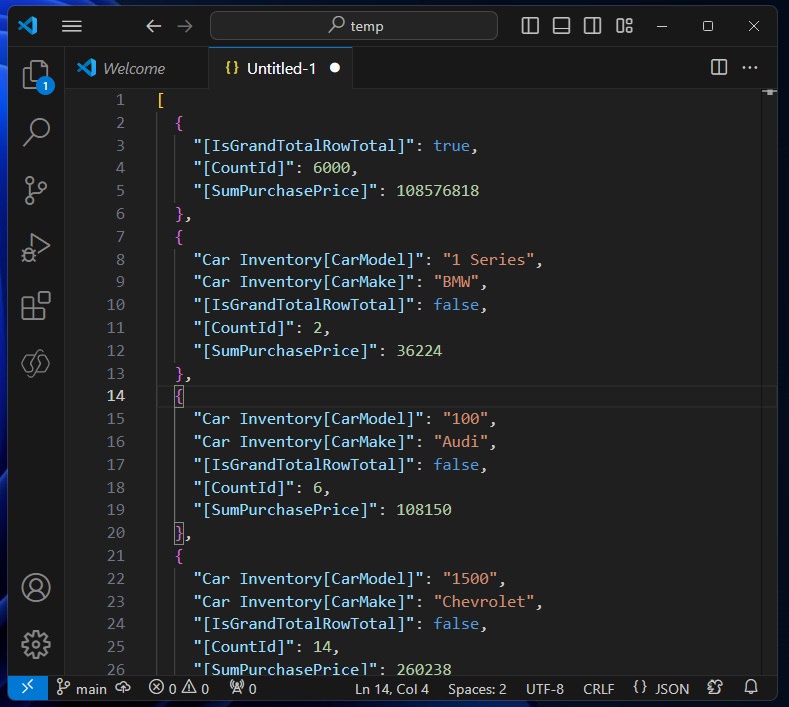Click the "1500" CarModel value
The width and height of the screenshot is (789, 707).
[x=470, y=579]
